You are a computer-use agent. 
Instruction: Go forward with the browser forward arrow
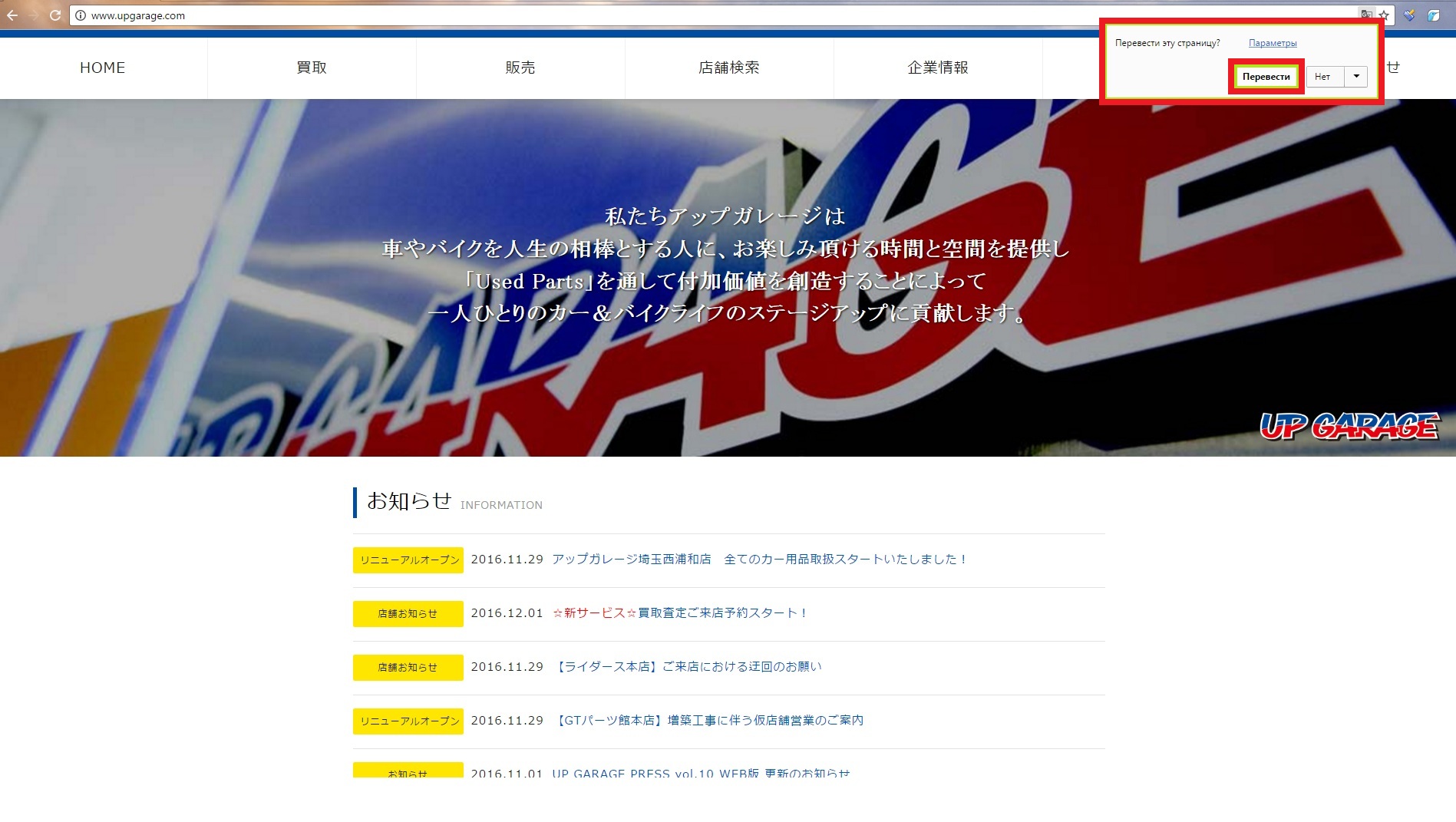coord(34,15)
